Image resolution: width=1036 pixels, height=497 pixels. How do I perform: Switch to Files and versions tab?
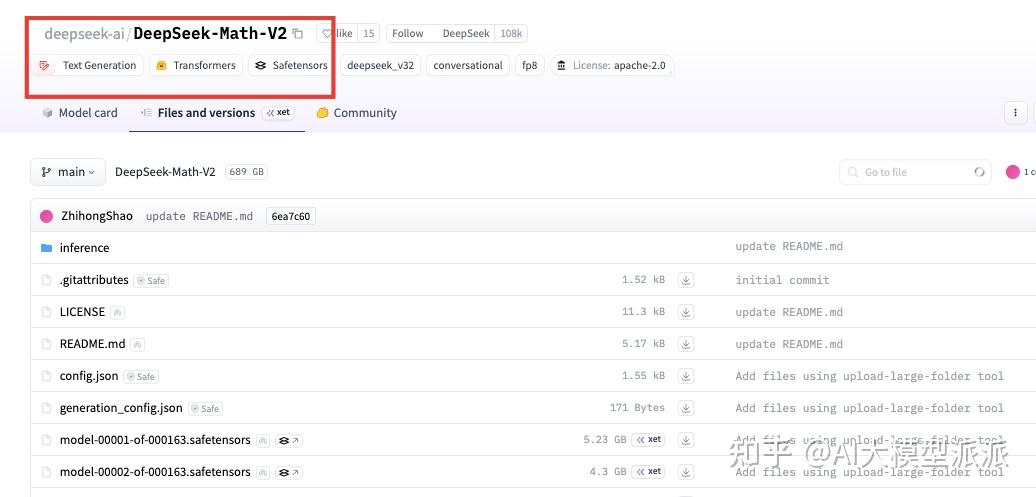217,113
